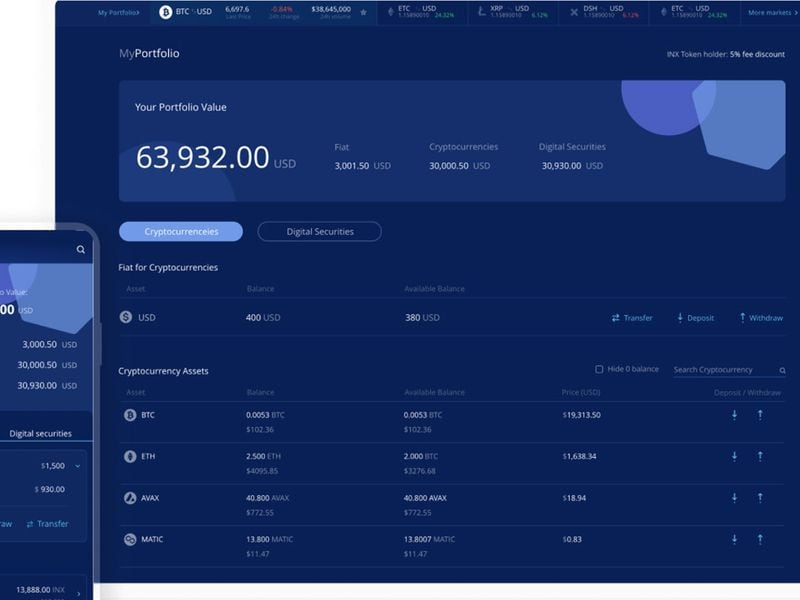The height and width of the screenshot is (600, 800).
Task: Click the ETH coin icon in the asset list
Action: [128, 454]
